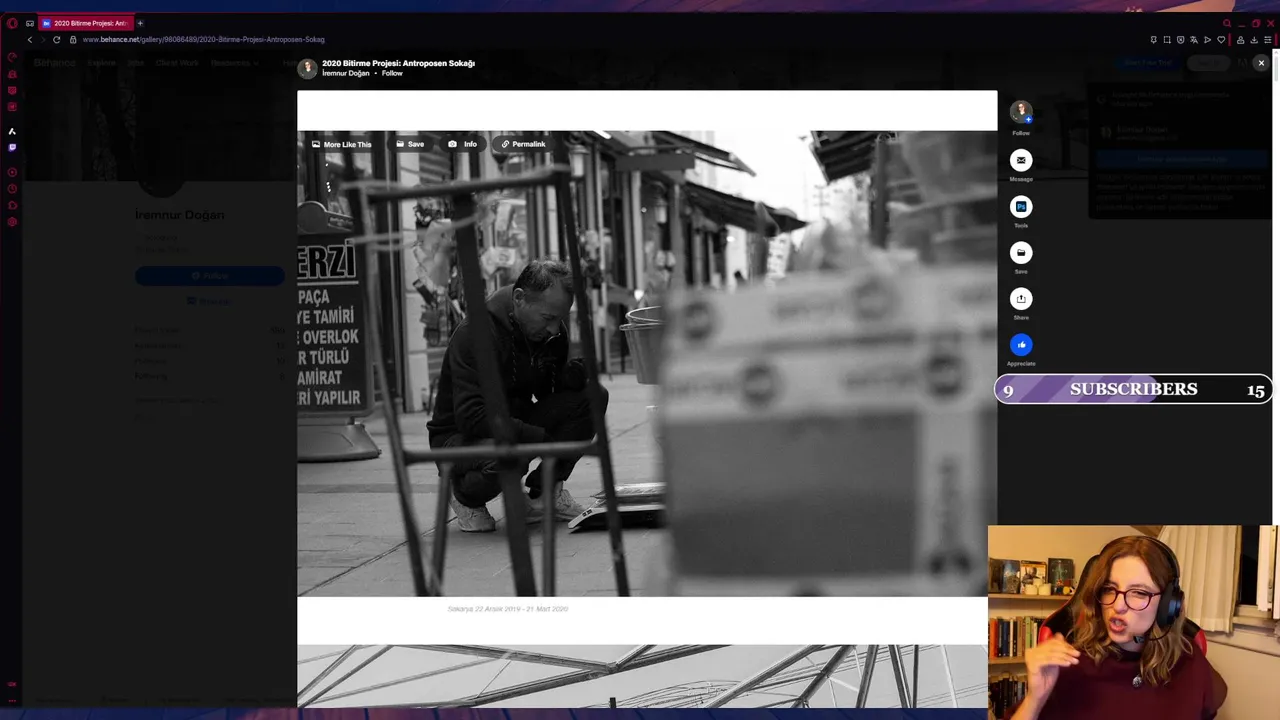Copy the image Permalink

coord(524,144)
